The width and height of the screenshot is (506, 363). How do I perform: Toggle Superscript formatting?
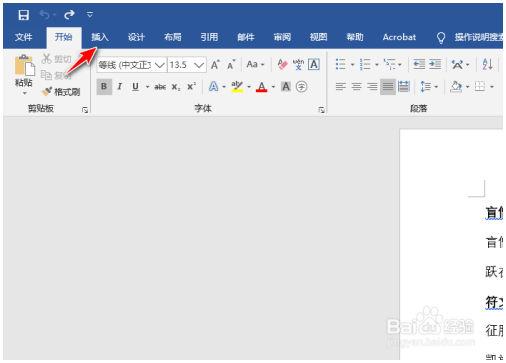coord(191,87)
